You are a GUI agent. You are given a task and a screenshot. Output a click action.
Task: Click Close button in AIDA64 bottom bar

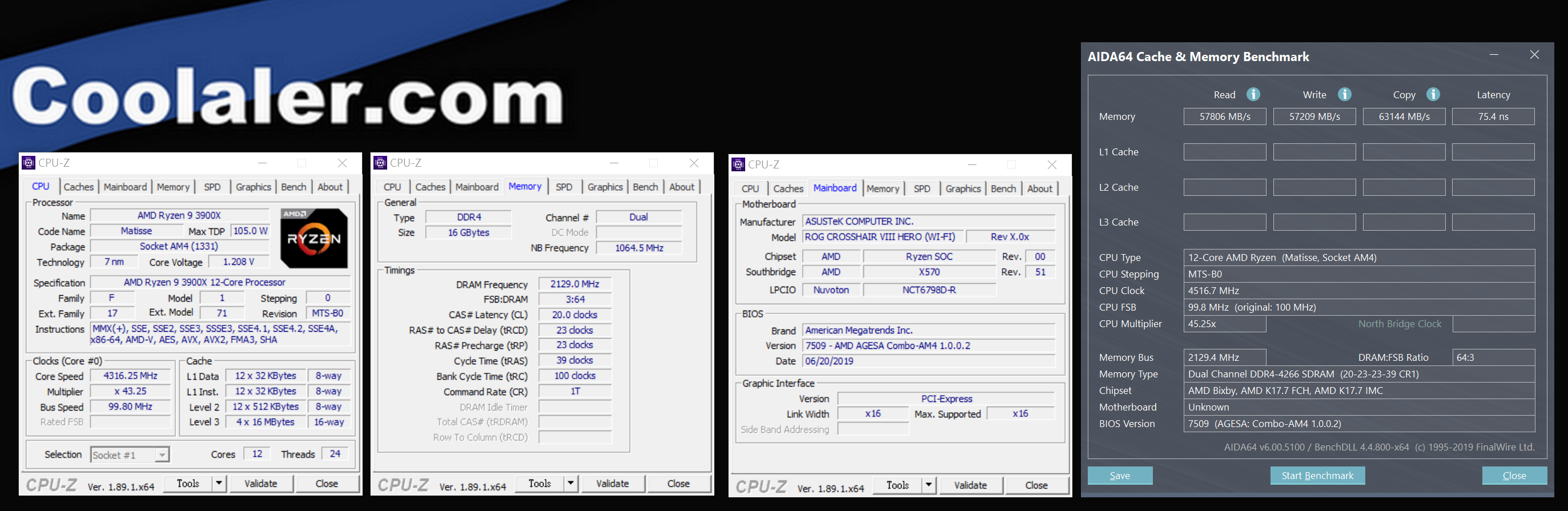[x=1514, y=476]
